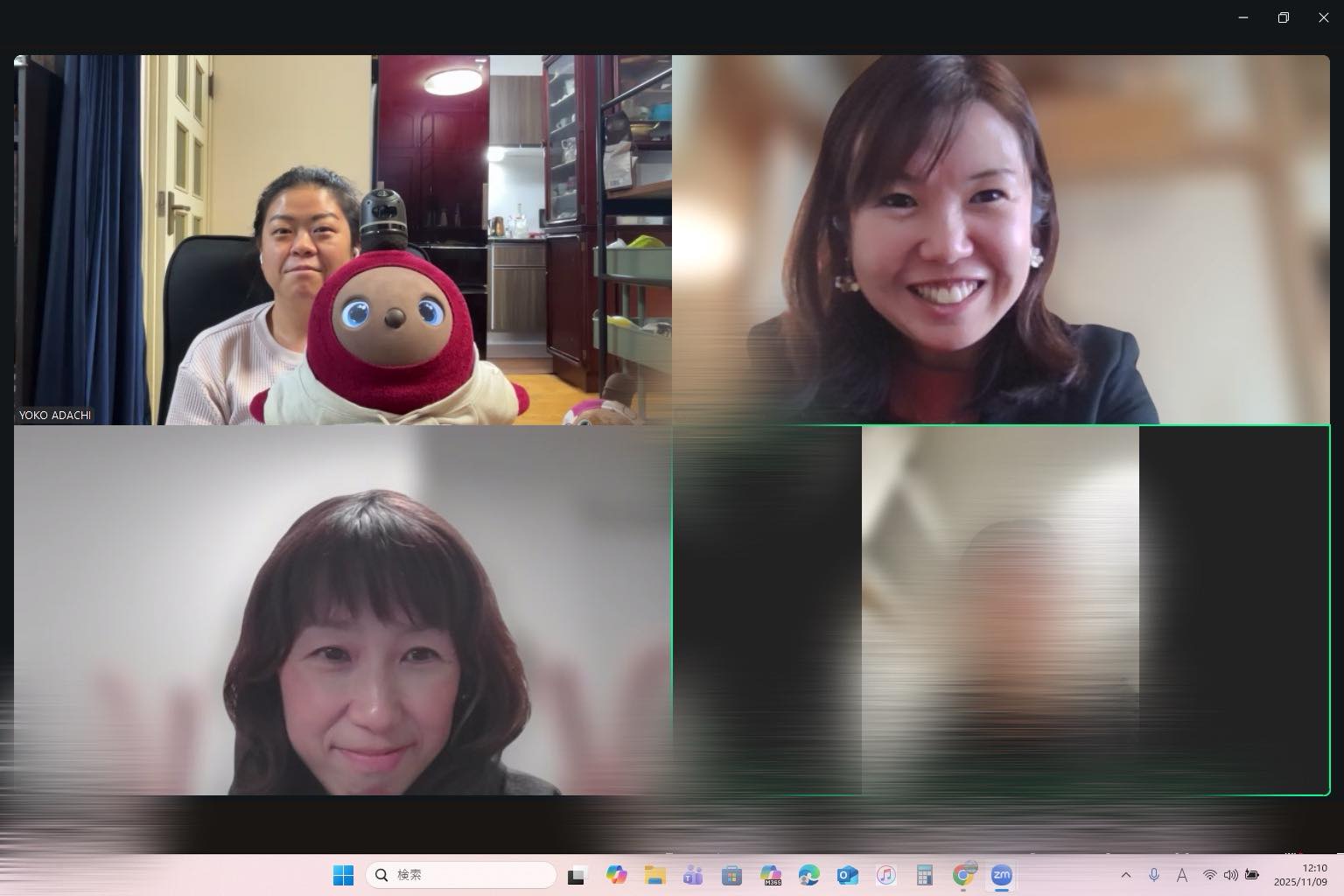Open the Microsoft 365 Copilot app
The height and width of the screenshot is (896, 1344).
click(x=770, y=875)
